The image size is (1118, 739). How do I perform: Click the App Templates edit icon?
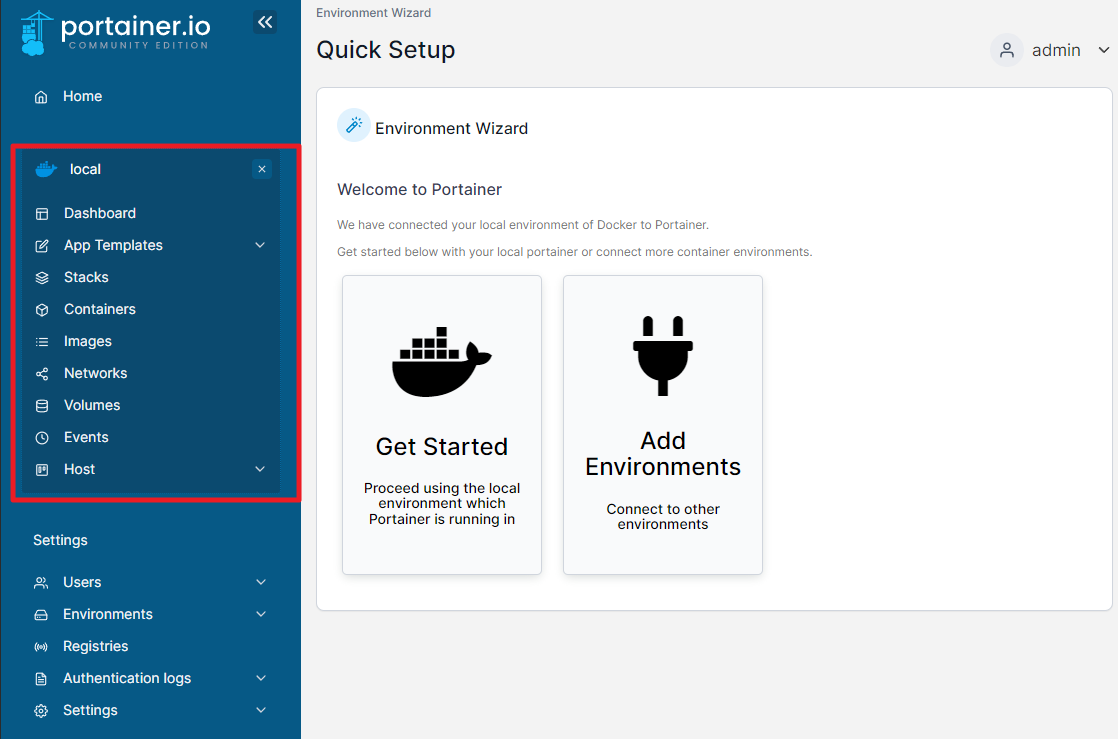[x=42, y=245]
